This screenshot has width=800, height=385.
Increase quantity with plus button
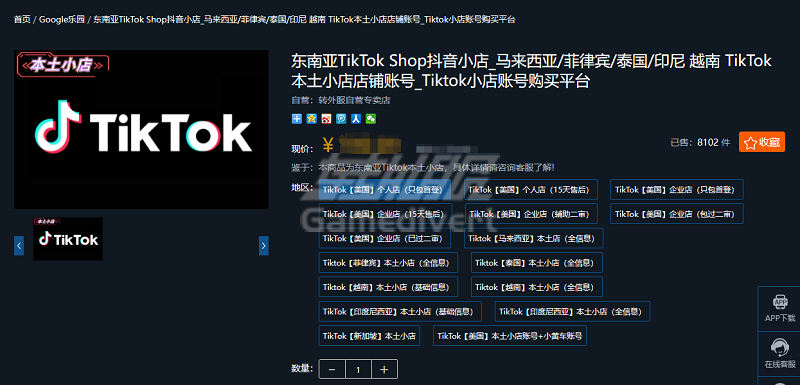385,369
